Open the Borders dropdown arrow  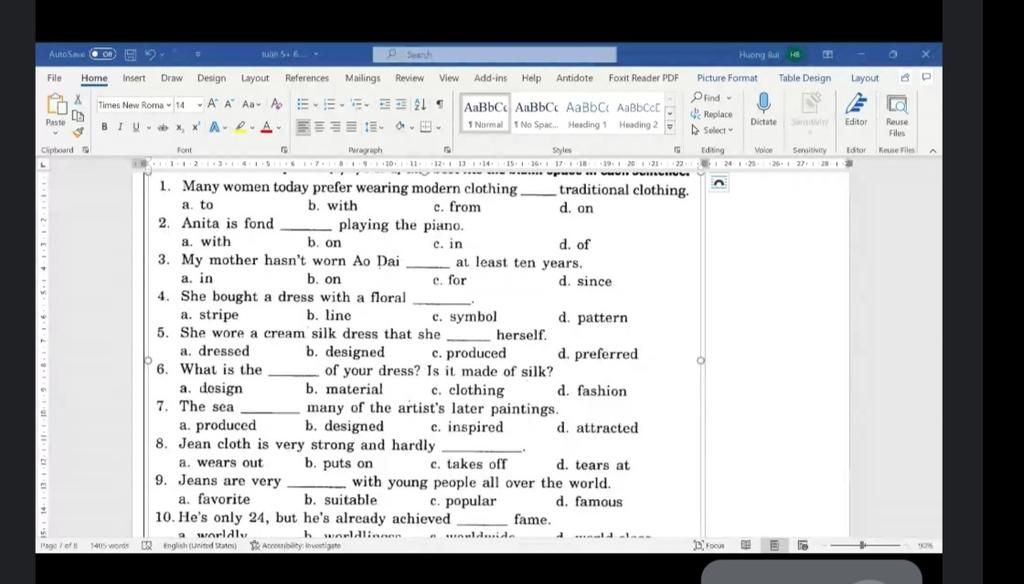point(438,128)
